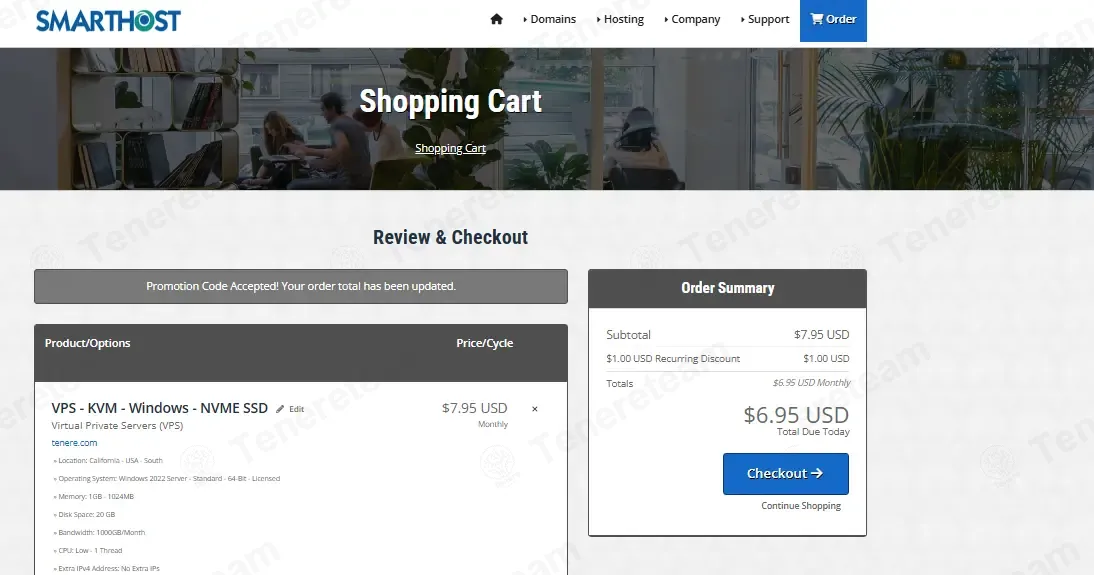Click the Price/Cycle column header

(x=484, y=343)
